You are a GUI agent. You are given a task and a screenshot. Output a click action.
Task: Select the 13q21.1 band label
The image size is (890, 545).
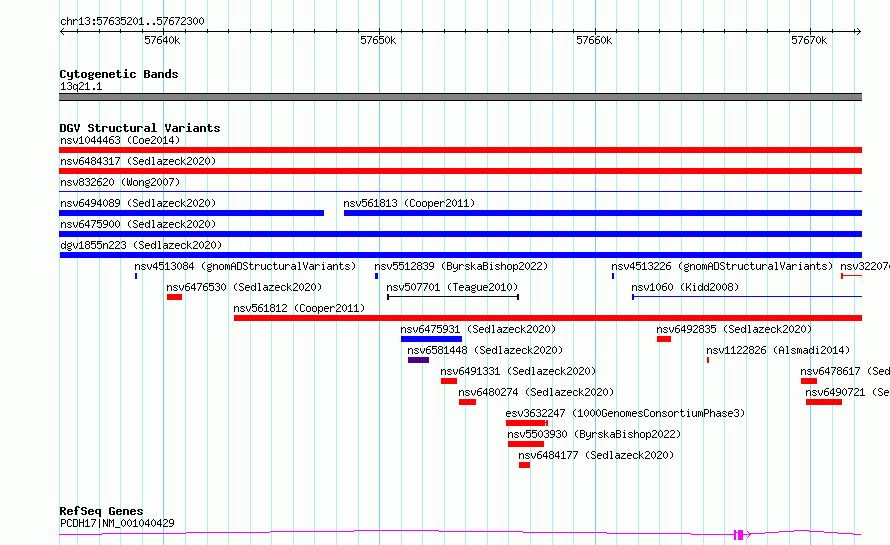click(x=81, y=86)
